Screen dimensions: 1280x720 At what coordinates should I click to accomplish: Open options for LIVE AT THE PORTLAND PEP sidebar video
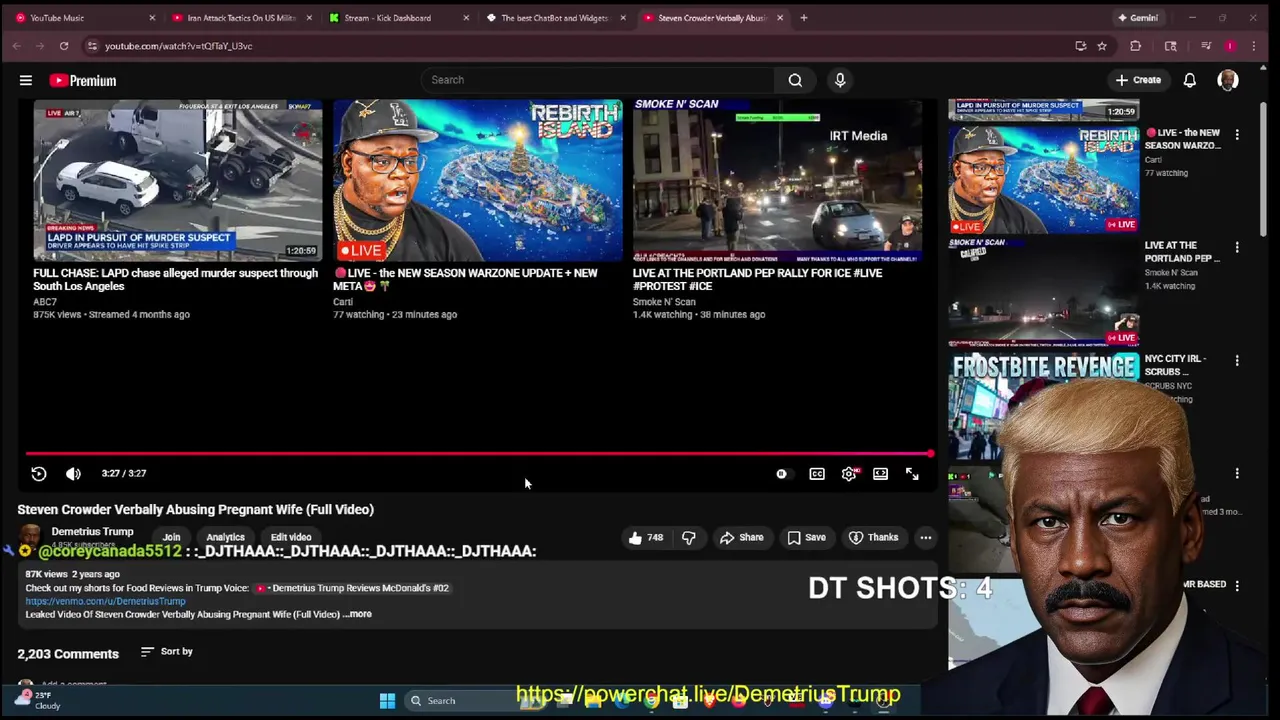point(1237,247)
